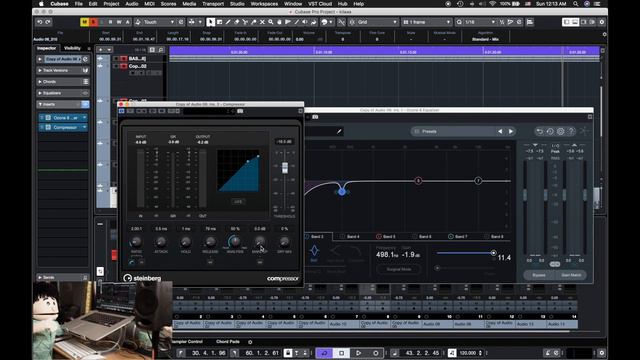Screen dimensions: 640x360
Task: Click the Undo arrow in Cubase toolbar
Action: click(x=40, y=22)
